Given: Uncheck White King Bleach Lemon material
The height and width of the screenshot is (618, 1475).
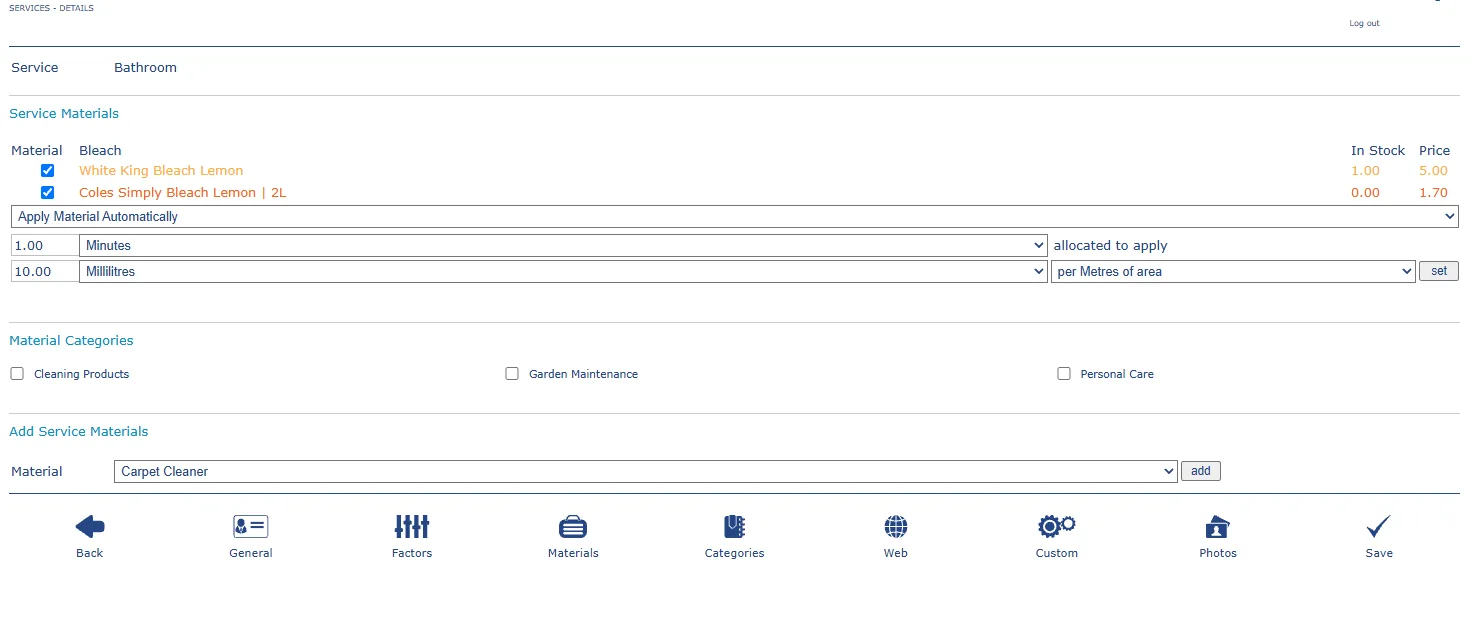Looking at the screenshot, I should 47,171.
